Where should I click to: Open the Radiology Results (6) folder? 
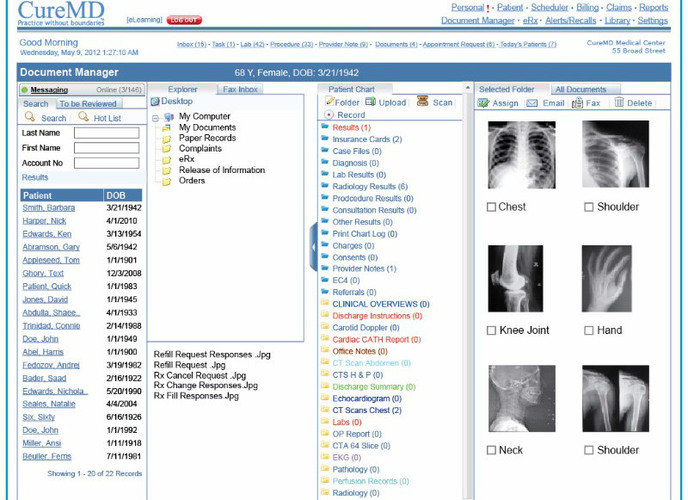tap(370, 186)
